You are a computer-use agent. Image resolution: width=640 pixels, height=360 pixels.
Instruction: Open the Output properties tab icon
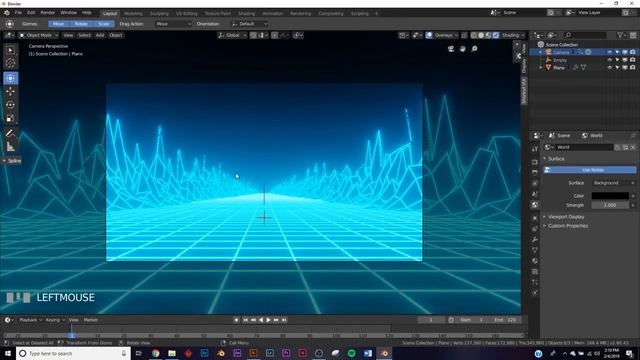point(535,173)
